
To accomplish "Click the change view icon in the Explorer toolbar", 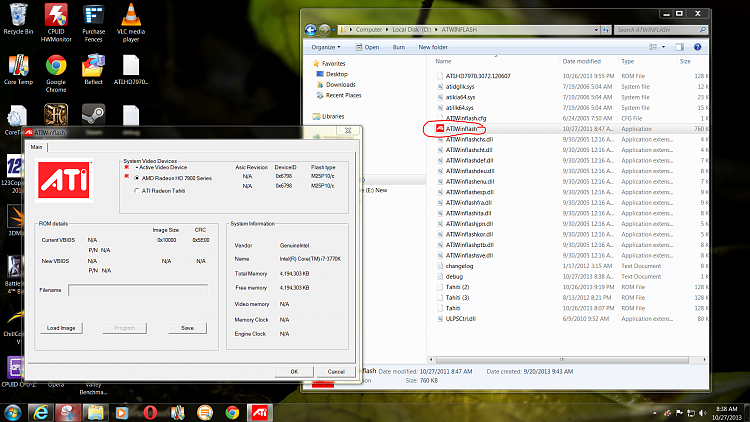I will point(653,47).
